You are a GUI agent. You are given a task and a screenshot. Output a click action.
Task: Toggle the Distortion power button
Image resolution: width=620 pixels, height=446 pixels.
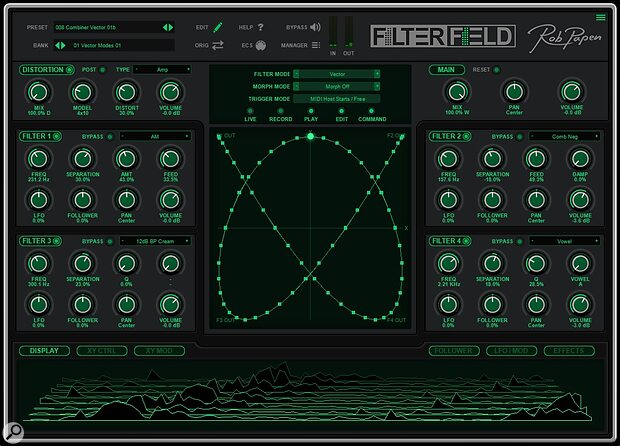(x=69, y=70)
